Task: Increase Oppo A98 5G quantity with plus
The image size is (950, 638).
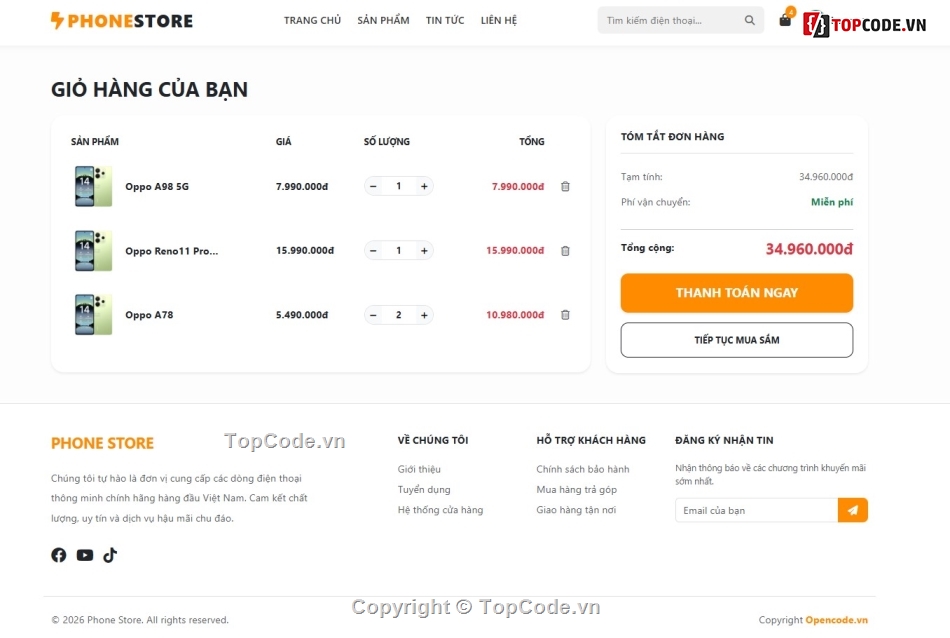Action: tap(423, 186)
